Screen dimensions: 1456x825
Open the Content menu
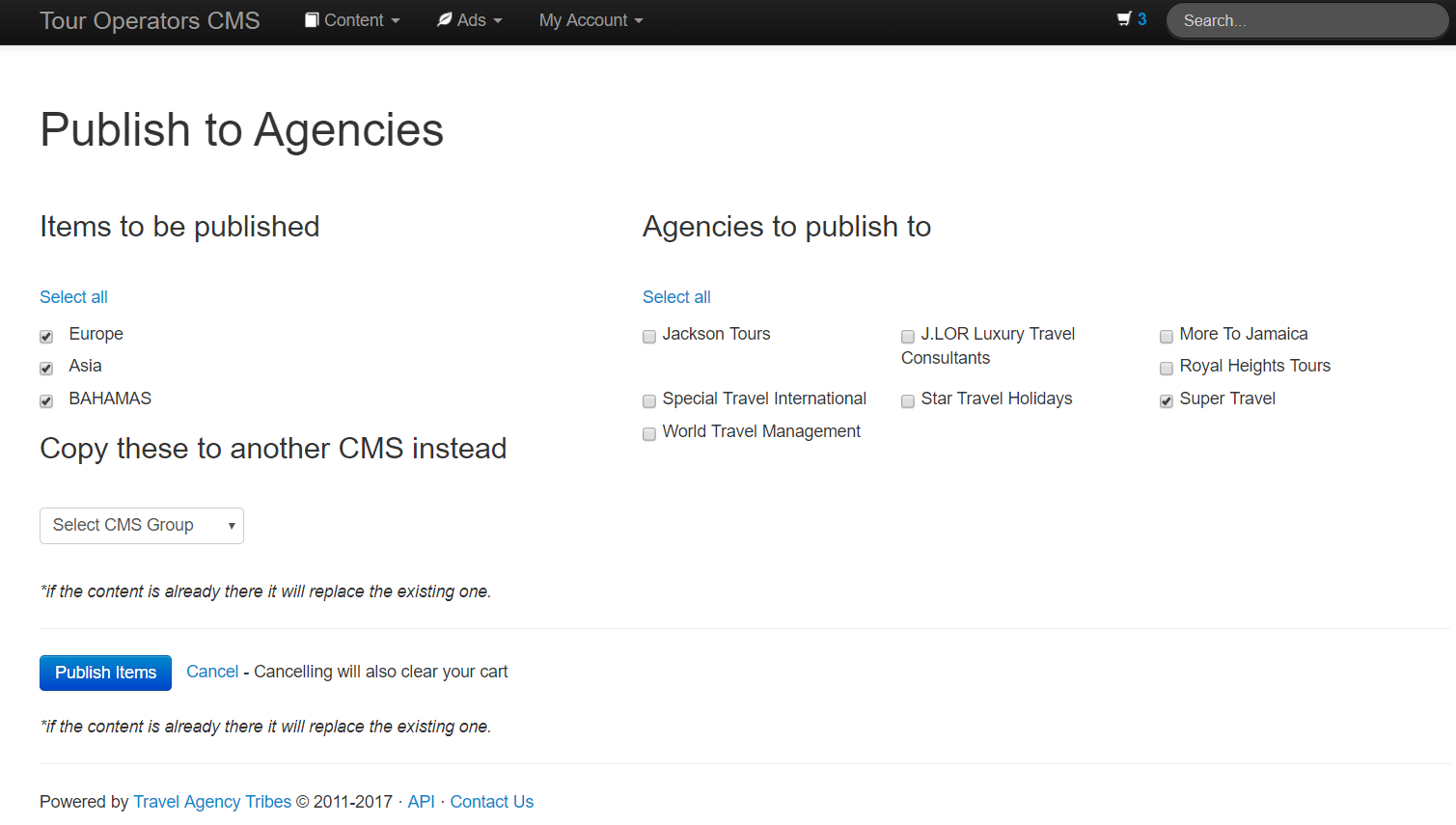(x=352, y=20)
